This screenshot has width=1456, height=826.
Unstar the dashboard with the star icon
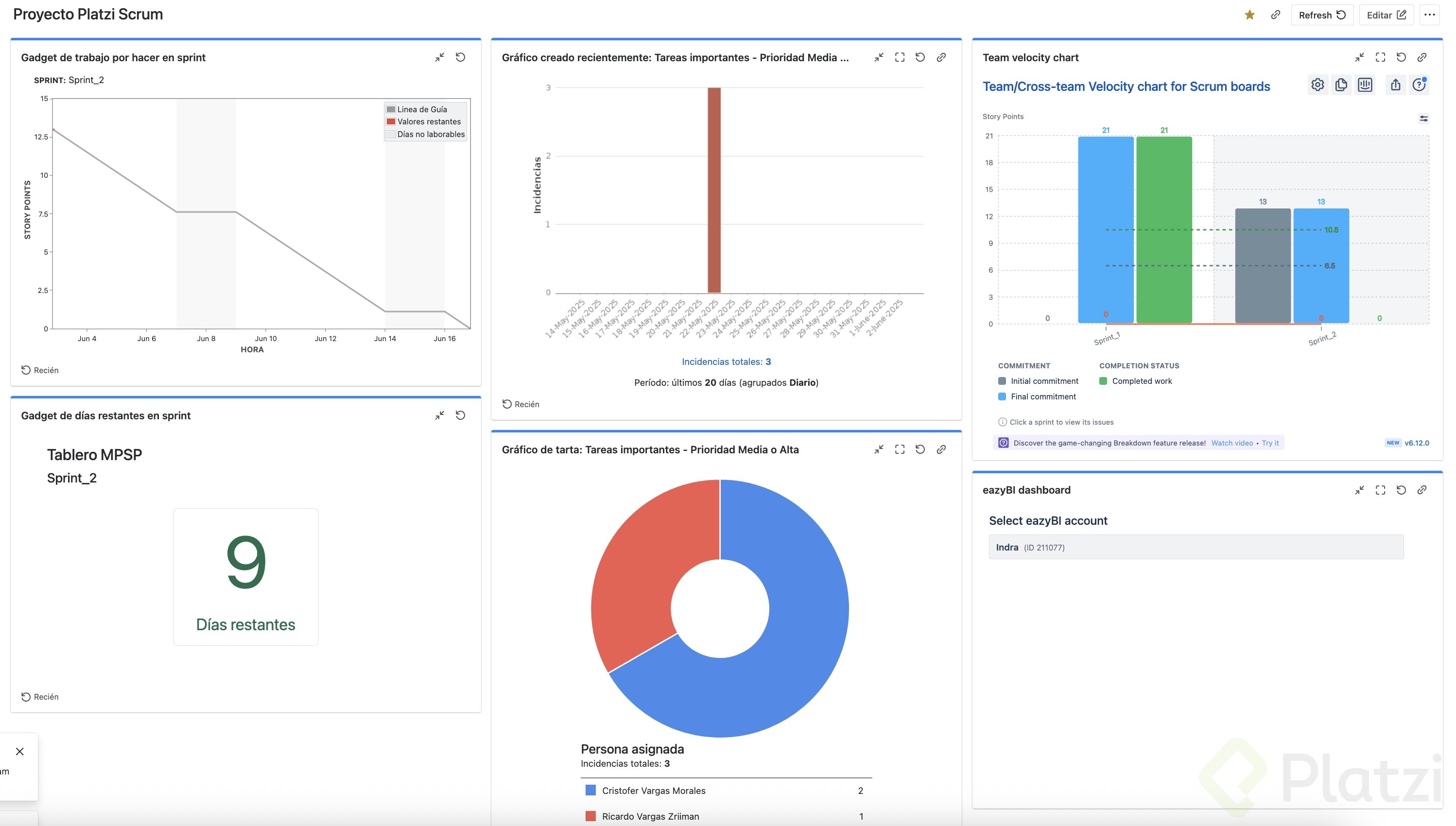click(x=1249, y=15)
